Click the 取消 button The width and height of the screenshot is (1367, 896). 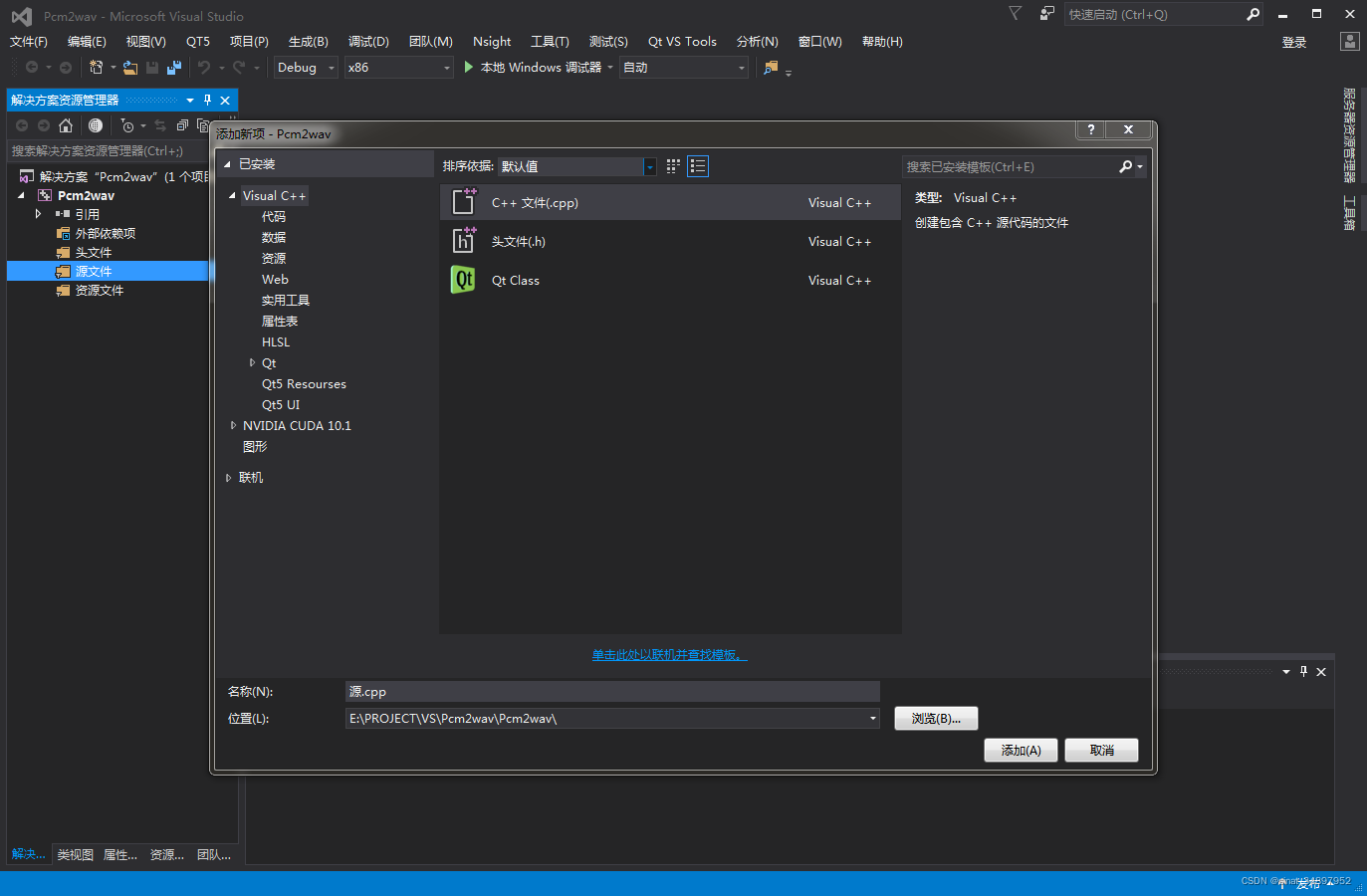[1101, 750]
